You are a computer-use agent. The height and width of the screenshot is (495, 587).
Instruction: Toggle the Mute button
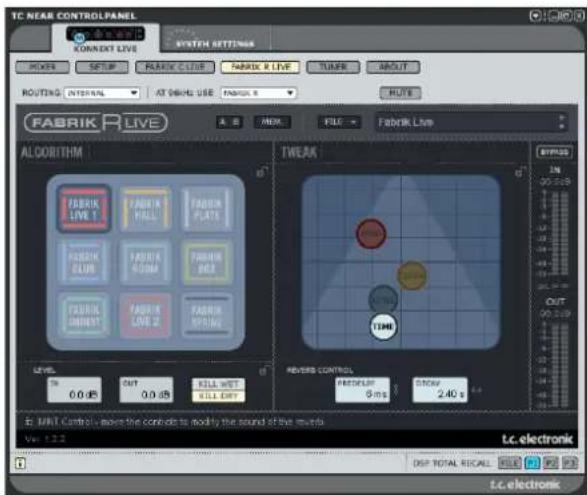pos(400,92)
